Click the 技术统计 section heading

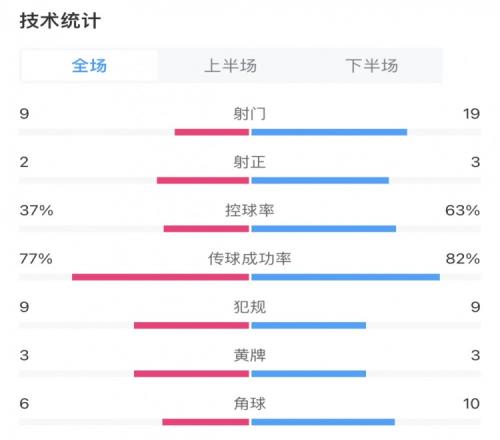[x=60, y=21]
